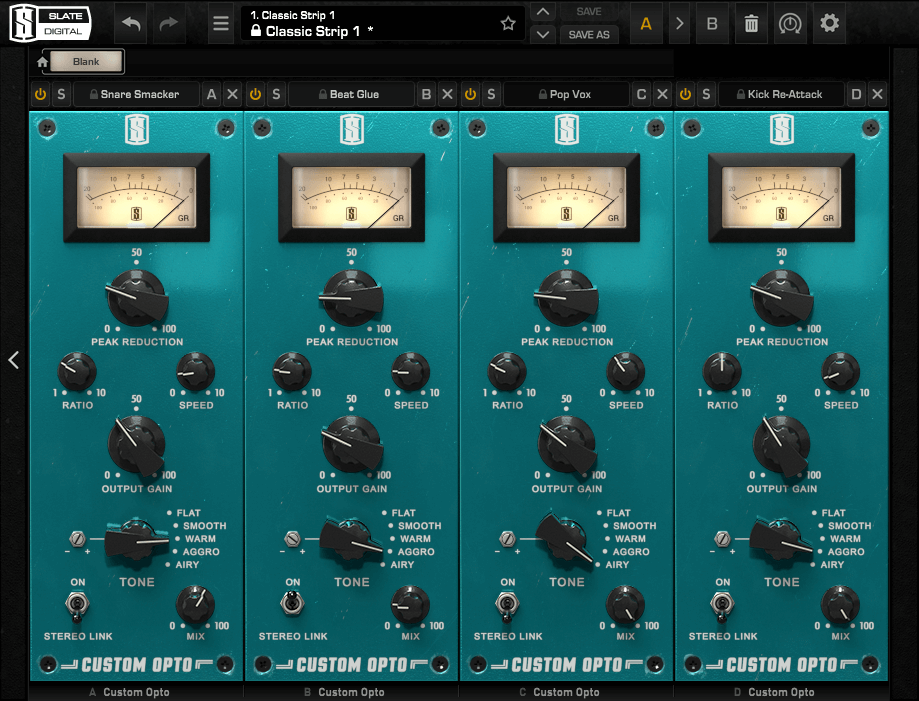
Task: Flip the Stereo Link switch on module B
Action: (x=292, y=603)
